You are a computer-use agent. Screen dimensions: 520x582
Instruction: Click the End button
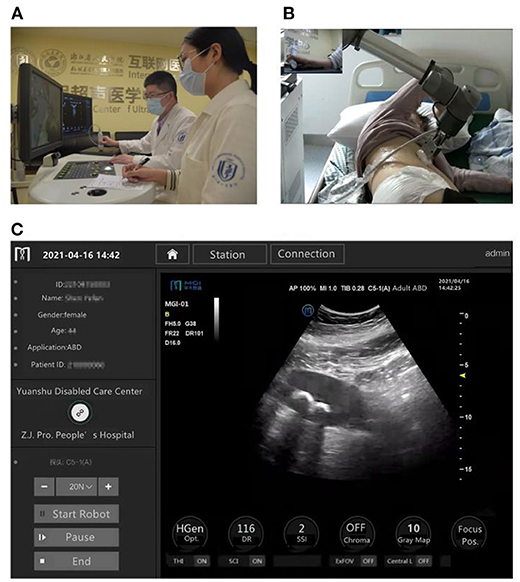[x=76, y=561]
